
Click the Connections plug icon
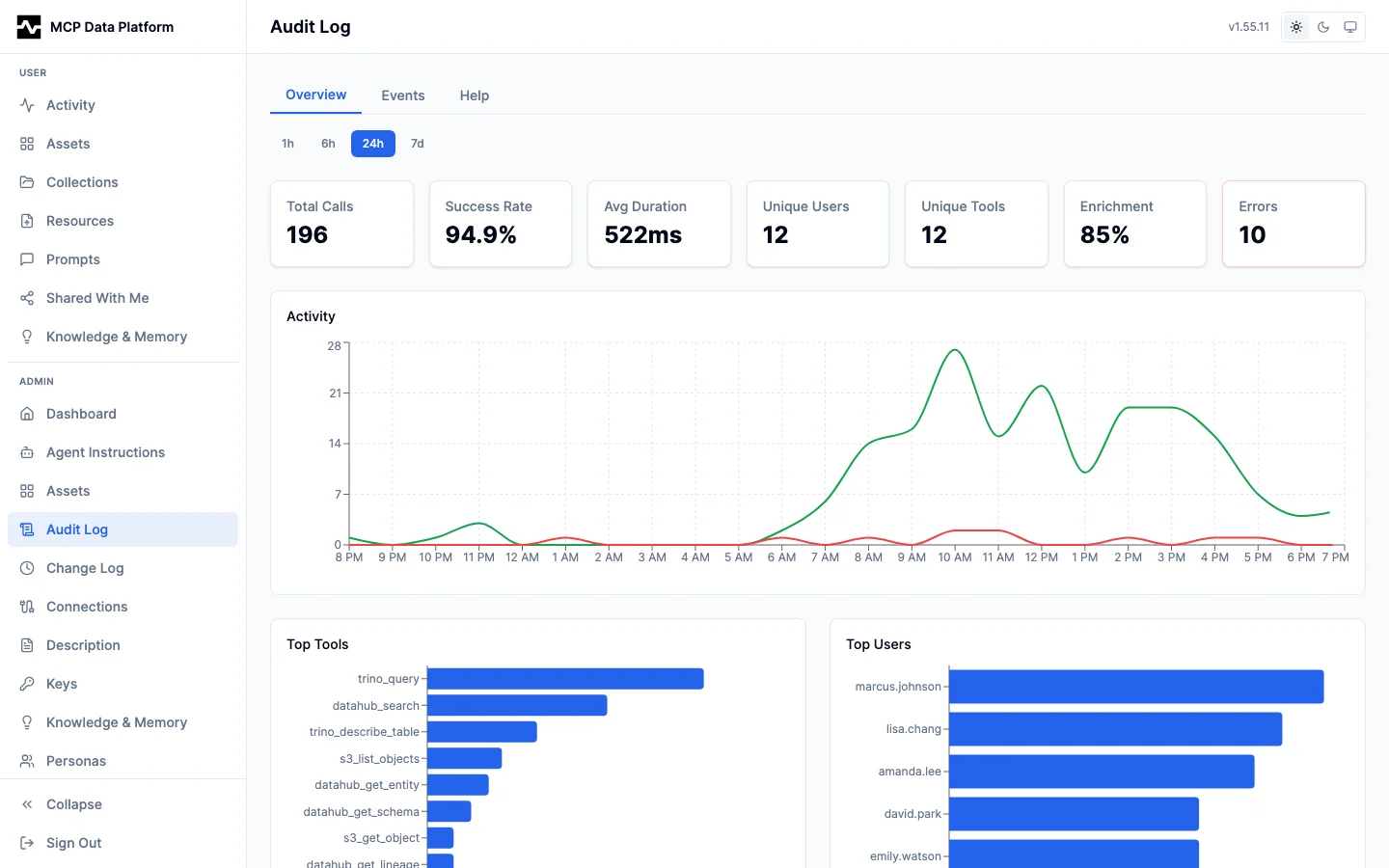(27, 607)
